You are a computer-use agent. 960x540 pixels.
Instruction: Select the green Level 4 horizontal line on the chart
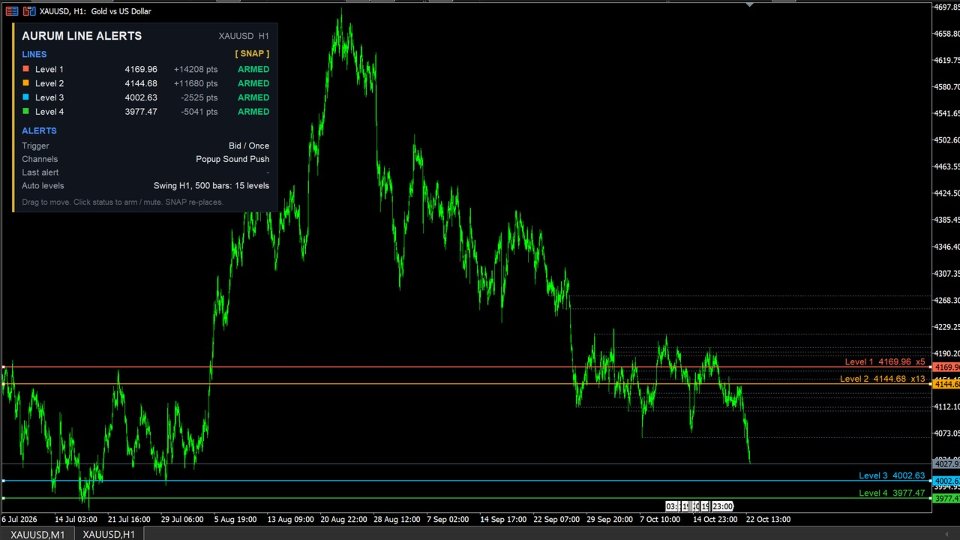pos(465,498)
